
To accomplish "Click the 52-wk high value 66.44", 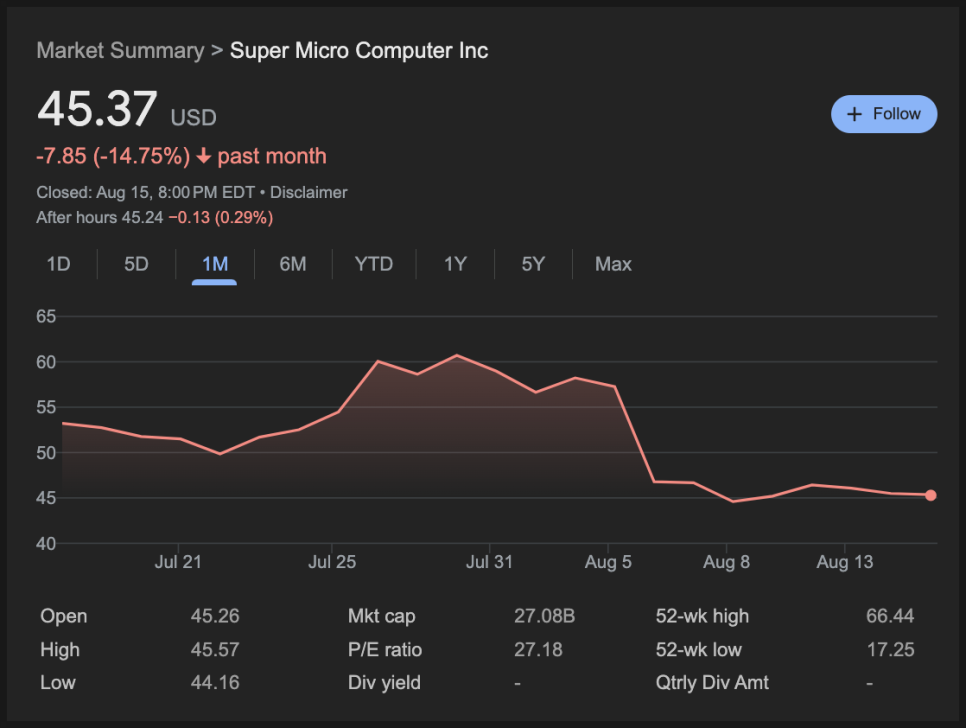I will [x=890, y=616].
